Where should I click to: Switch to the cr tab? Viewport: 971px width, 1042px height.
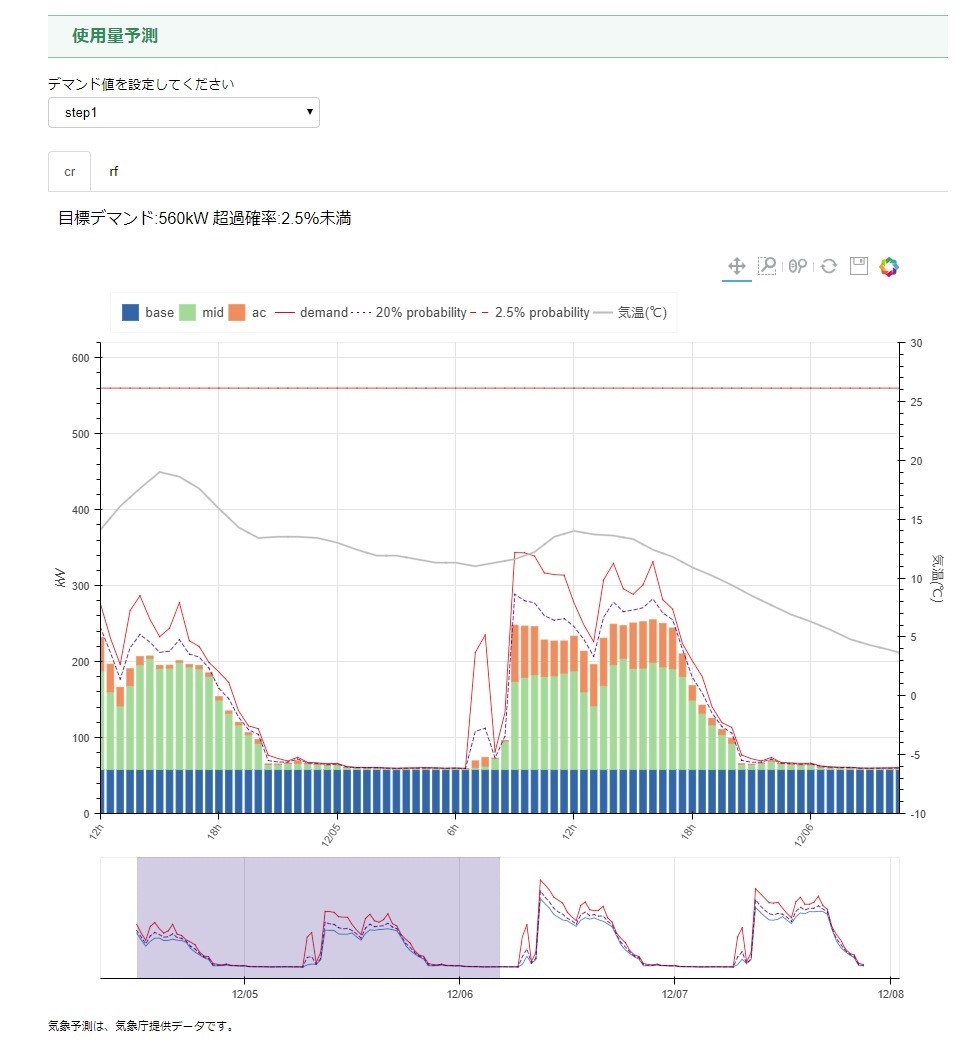tap(70, 171)
